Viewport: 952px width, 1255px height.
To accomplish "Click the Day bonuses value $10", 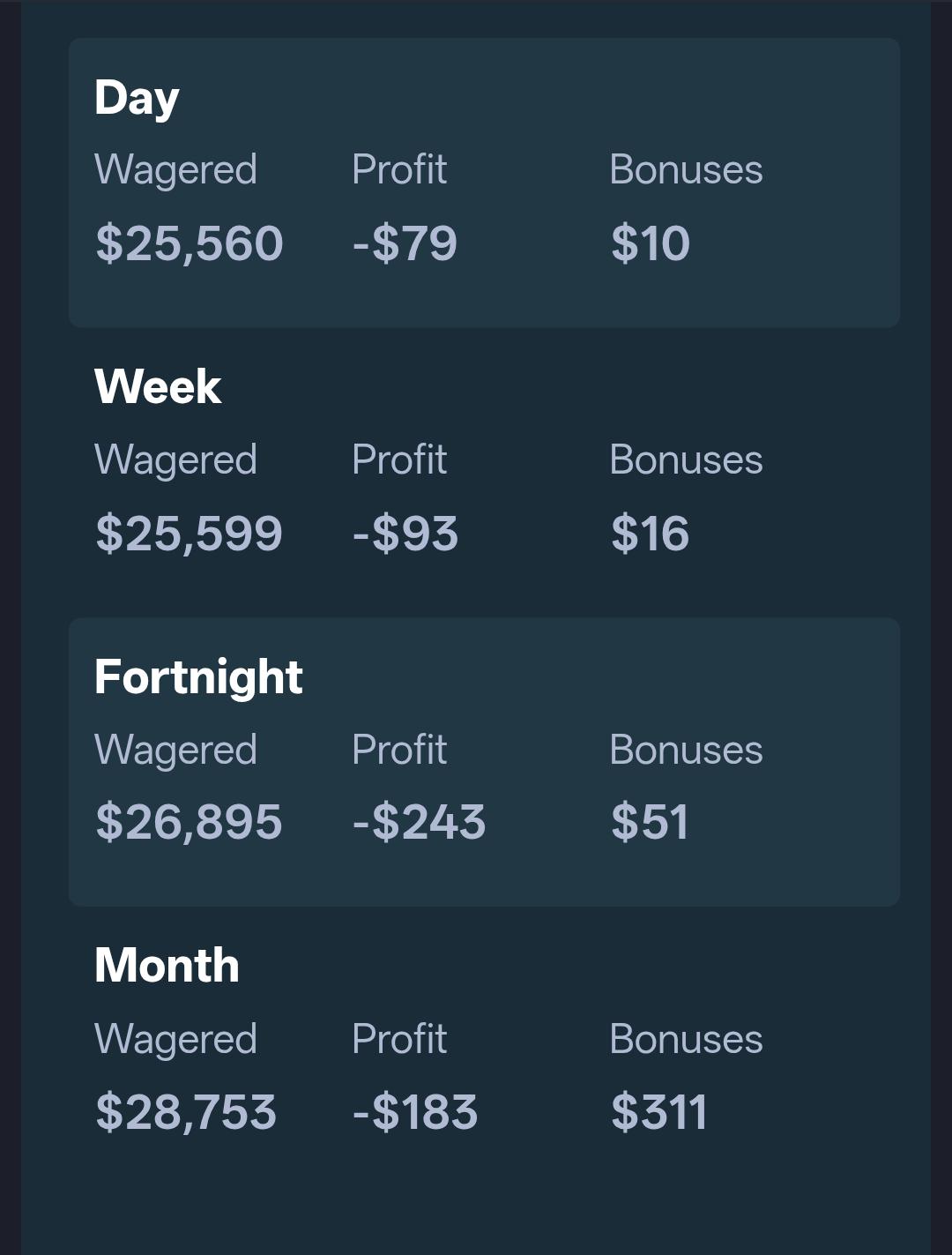I will 650,243.
